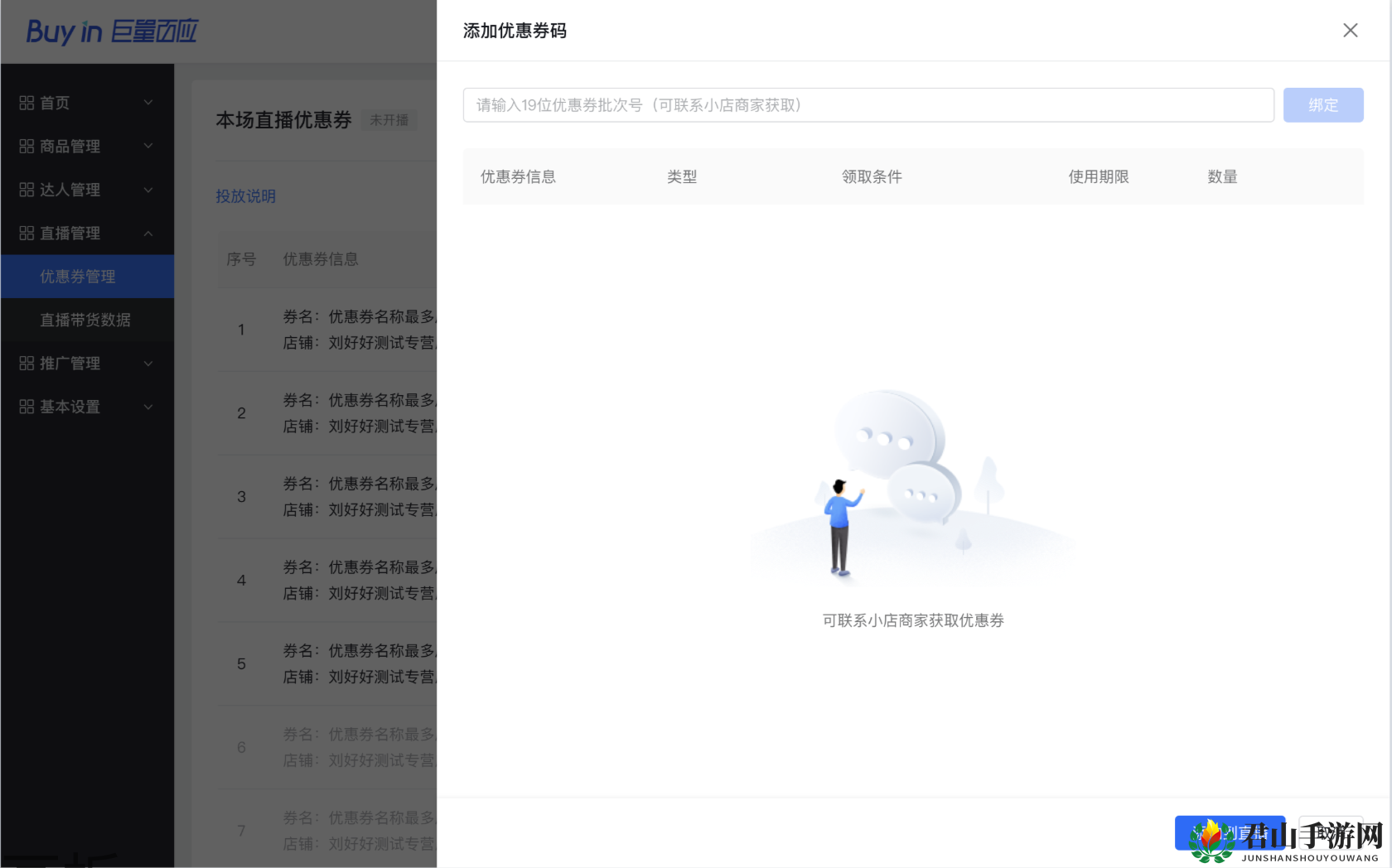Expand the 推广管理 menu chevron

point(148,363)
